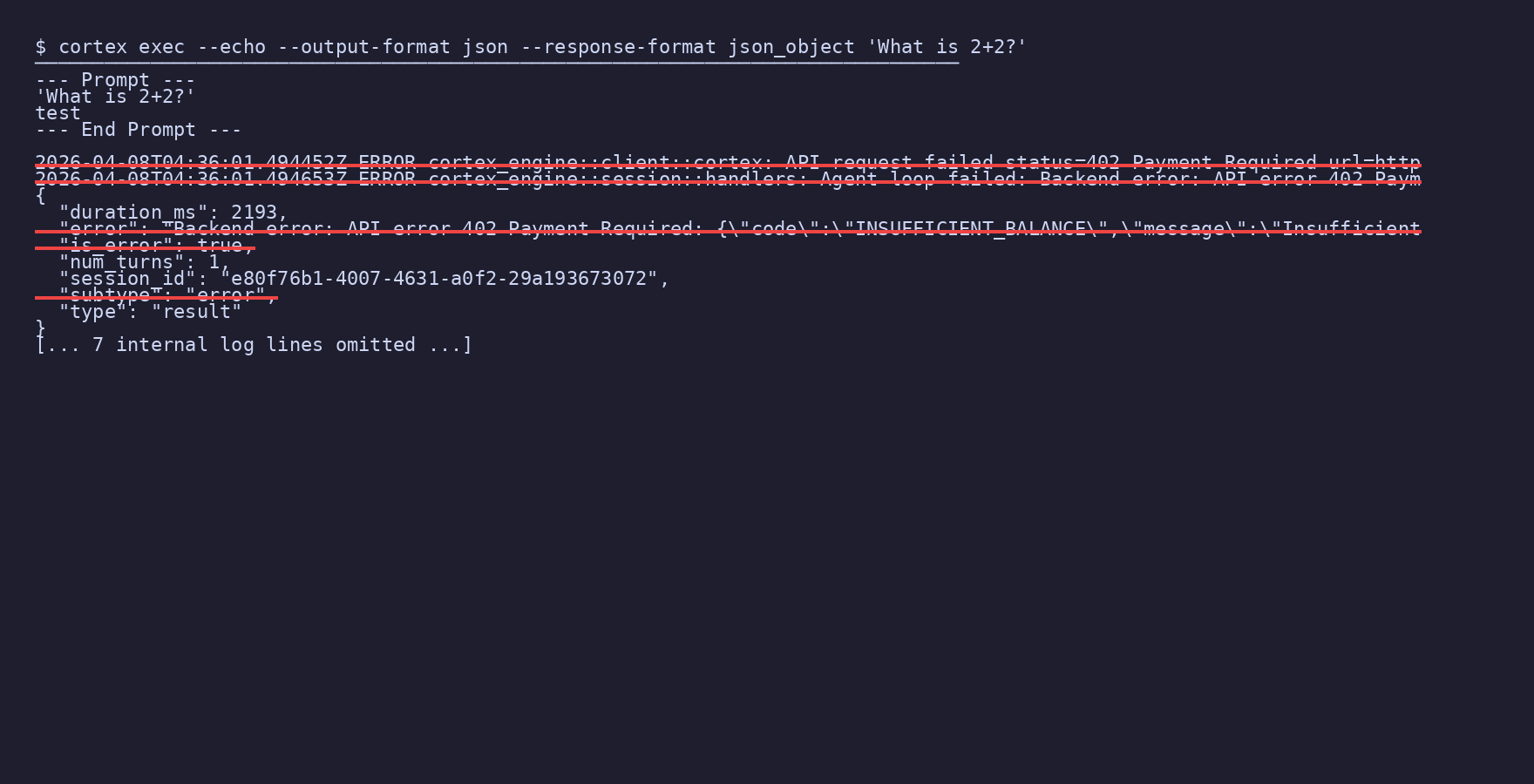
Task: Click the '--- Prompt ---' header line
Action: pyautogui.click(x=115, y=80)
